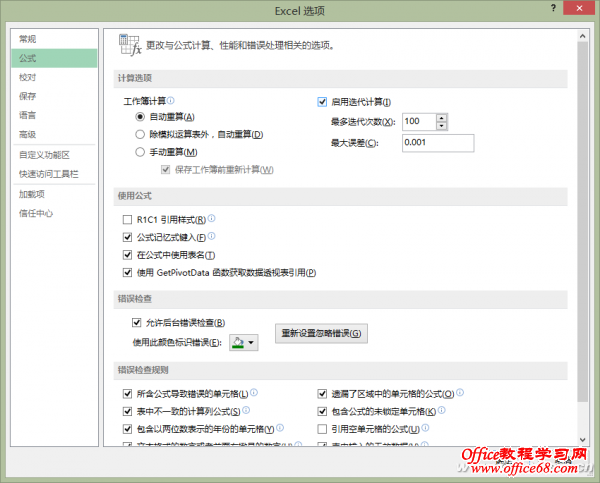Screen dimensions: 600x483
Task: Open the 快速访问工具栏 category
Action: pyautogui.click(x=54, y=174)
